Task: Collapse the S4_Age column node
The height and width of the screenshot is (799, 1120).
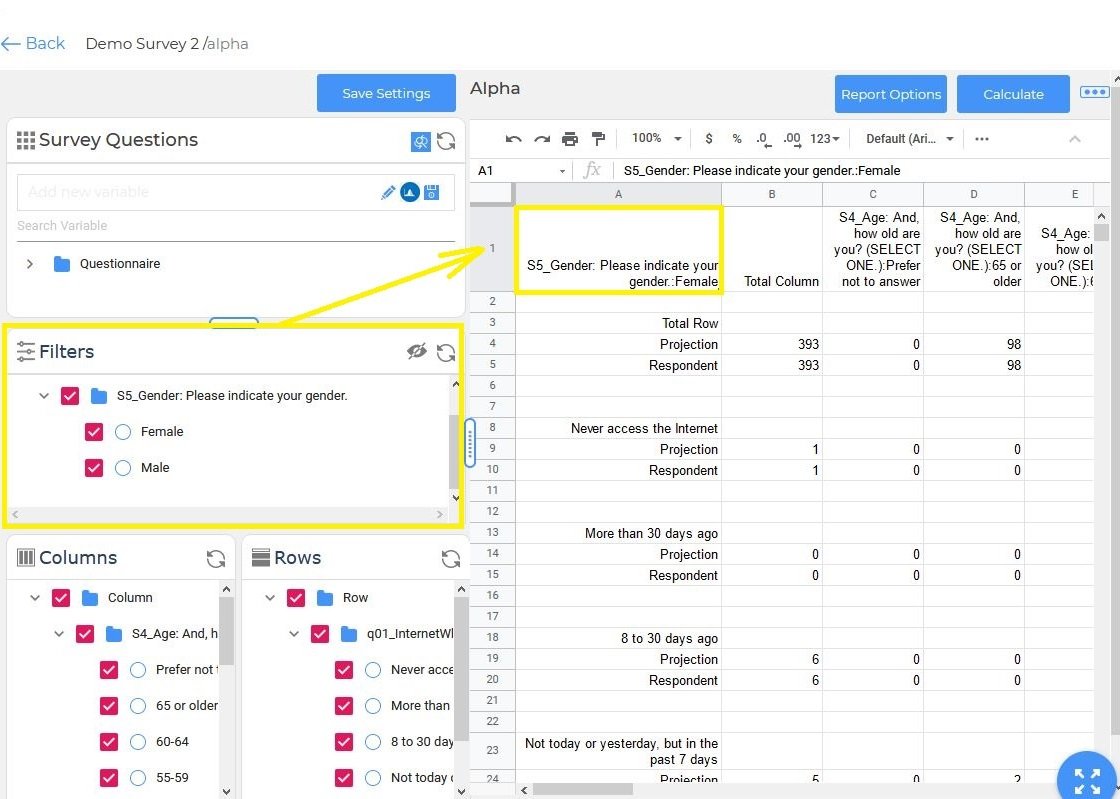Action: pyautogui.click(x=59, y=633)
